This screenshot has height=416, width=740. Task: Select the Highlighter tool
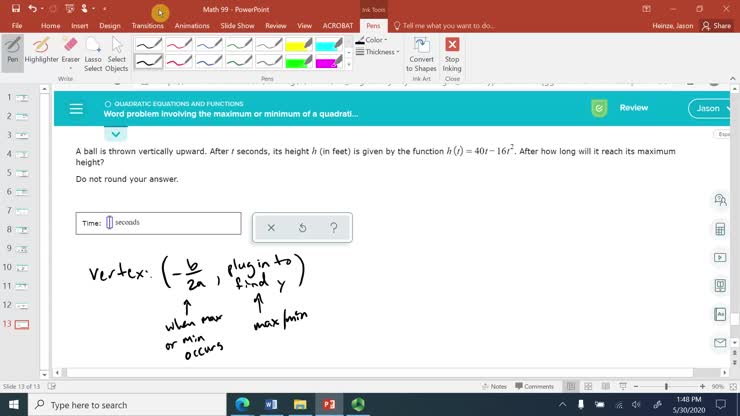point(42,52)
